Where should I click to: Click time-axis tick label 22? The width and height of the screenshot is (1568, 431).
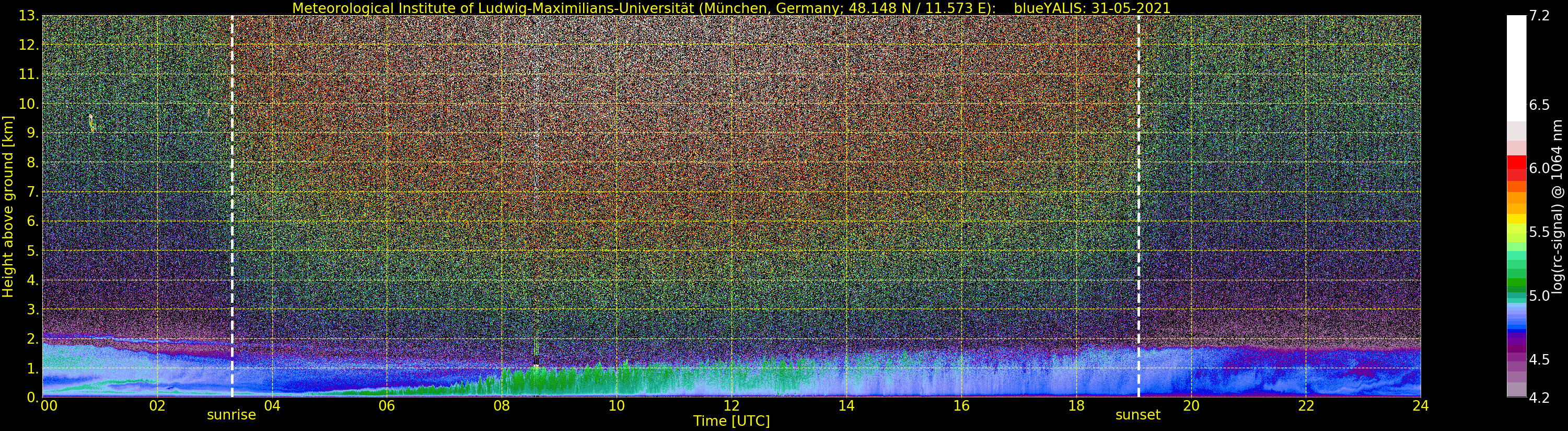tap(1305, 405)
